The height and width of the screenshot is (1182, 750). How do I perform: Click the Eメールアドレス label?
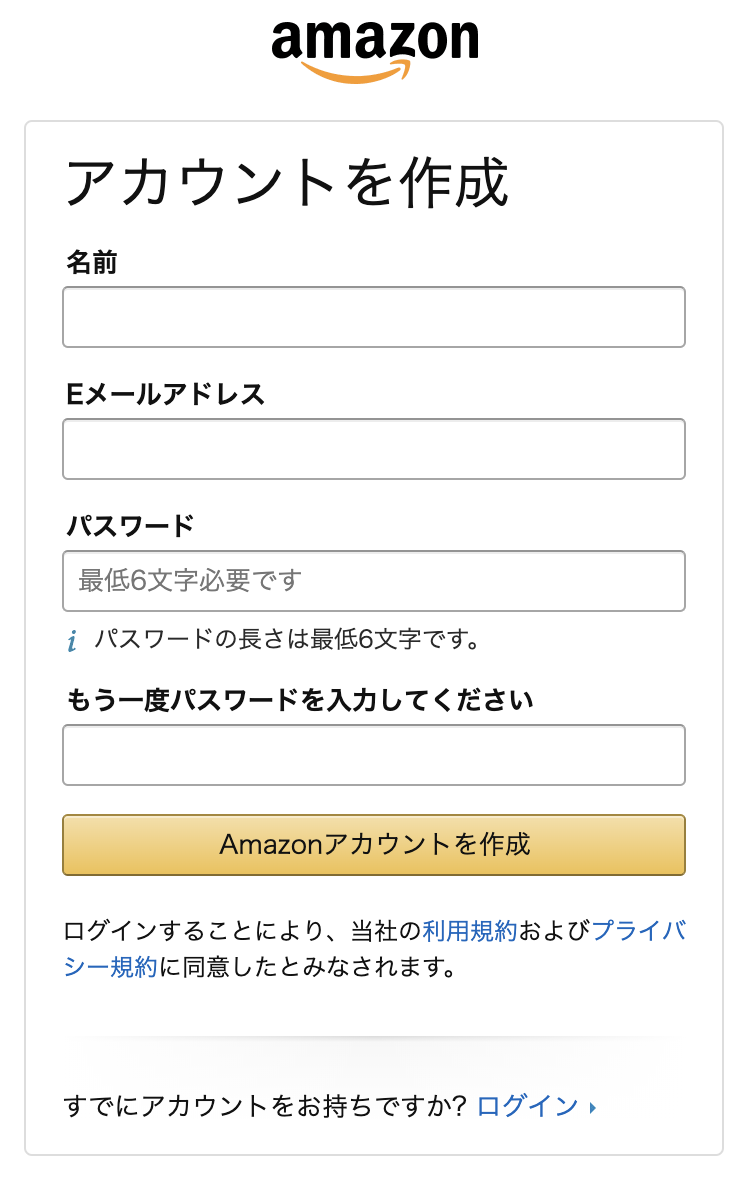click(166, 393)
